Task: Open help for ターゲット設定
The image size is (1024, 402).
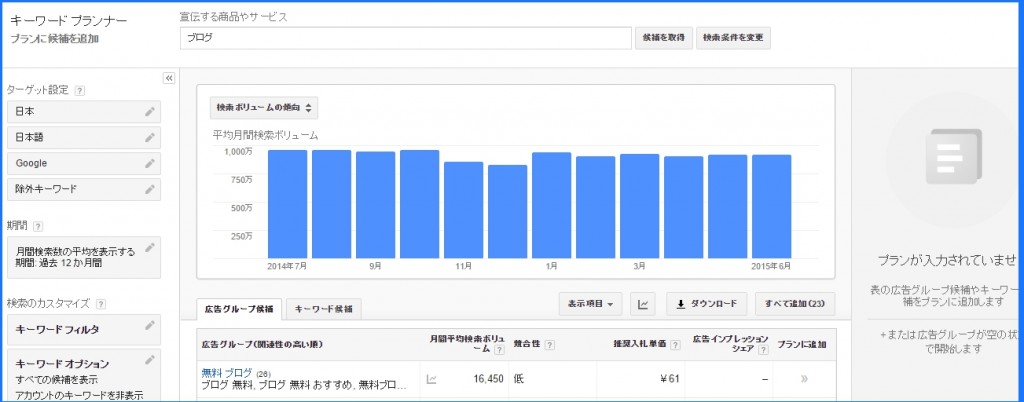Action: [x=79, y=90]
